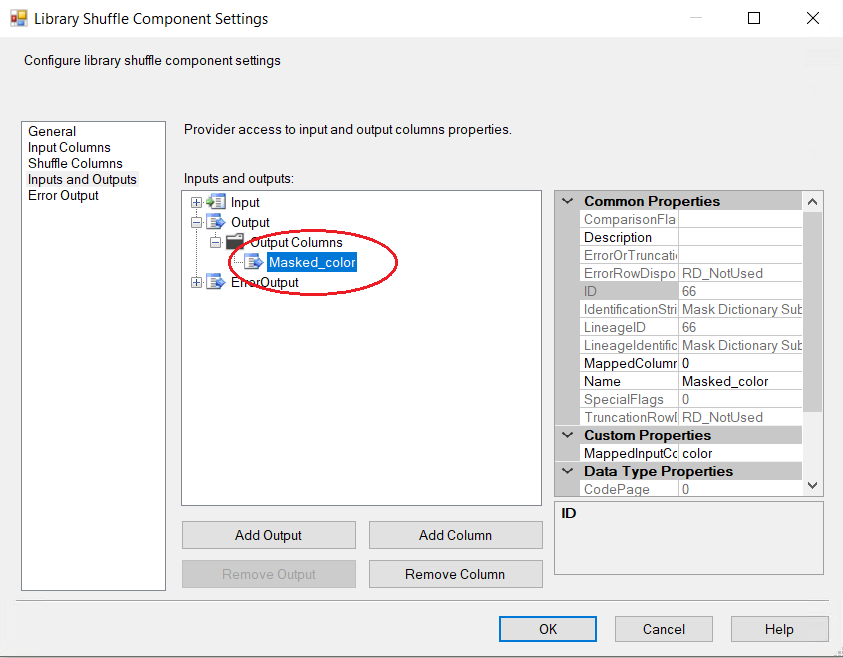
Task: Edit the Name property value field
Action: 740,381
